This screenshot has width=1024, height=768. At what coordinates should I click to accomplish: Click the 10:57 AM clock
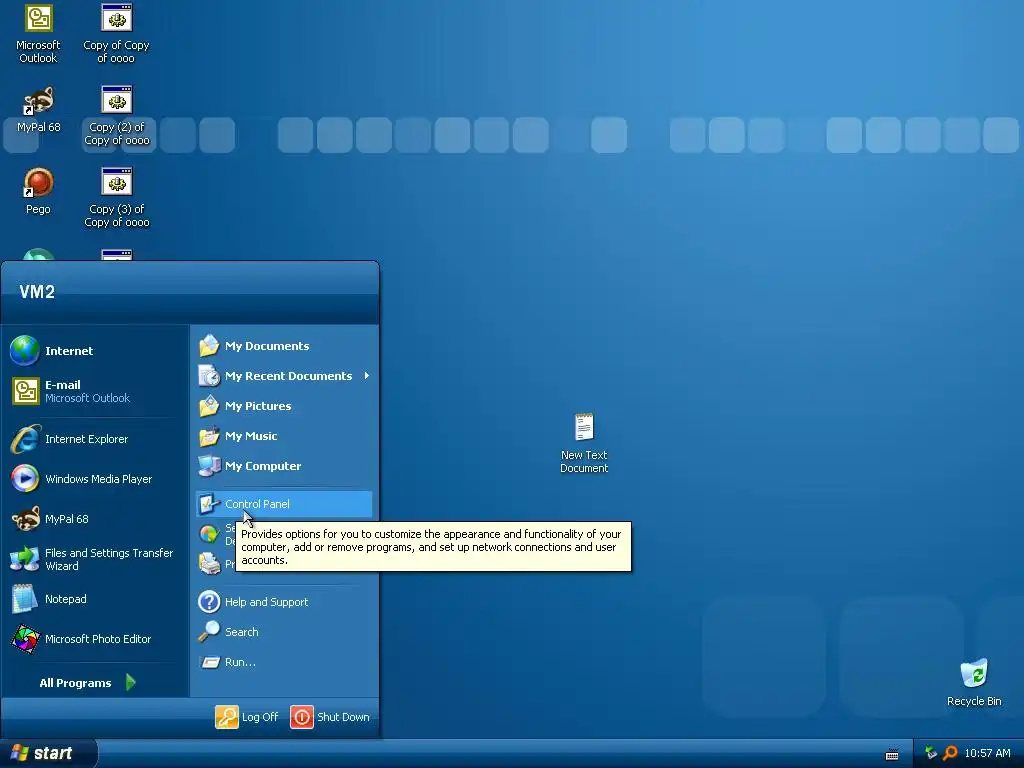987,753
